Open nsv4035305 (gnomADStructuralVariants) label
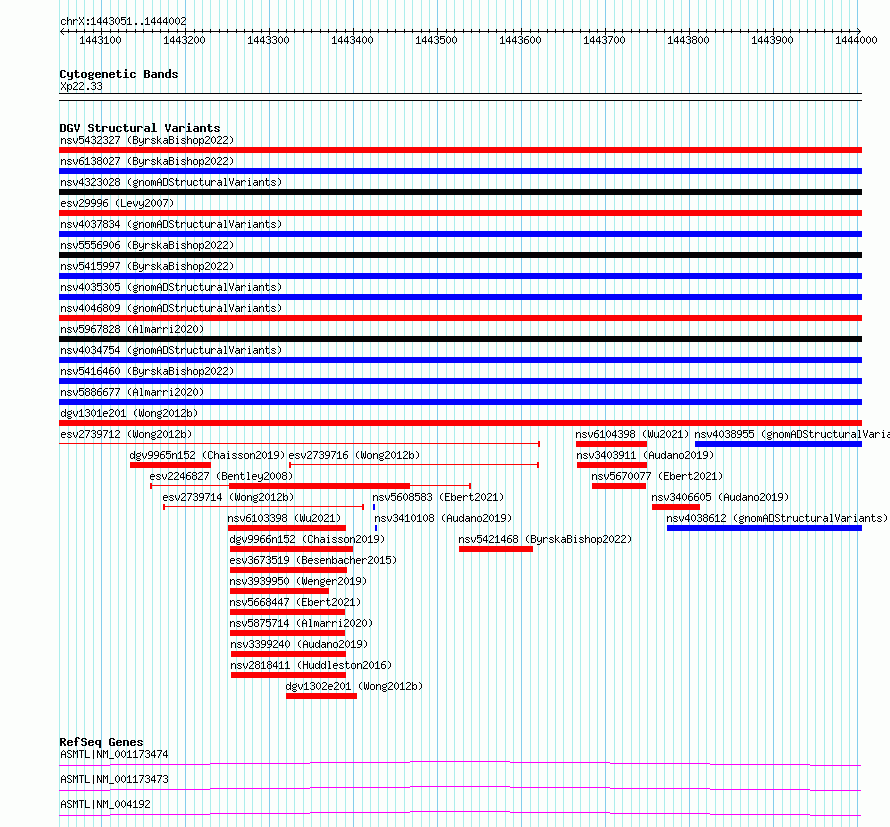The width and height of the screenshot is (890, 827). (x=171, y=287)
